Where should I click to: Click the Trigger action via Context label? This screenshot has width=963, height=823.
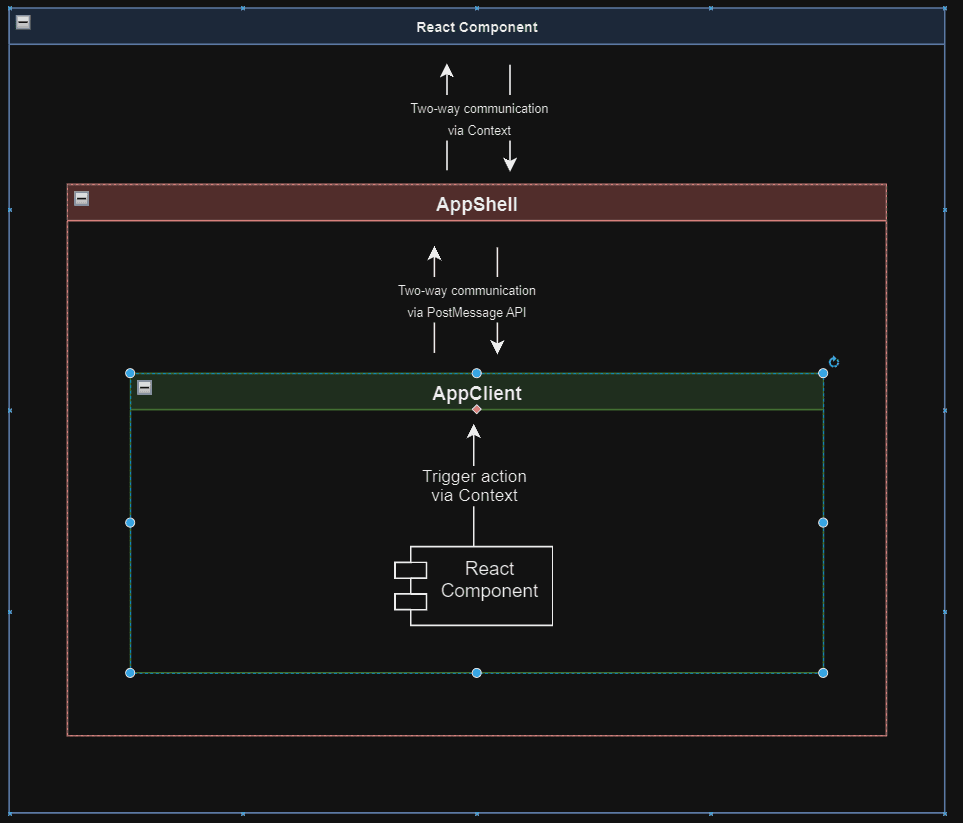tap(474, 486)
